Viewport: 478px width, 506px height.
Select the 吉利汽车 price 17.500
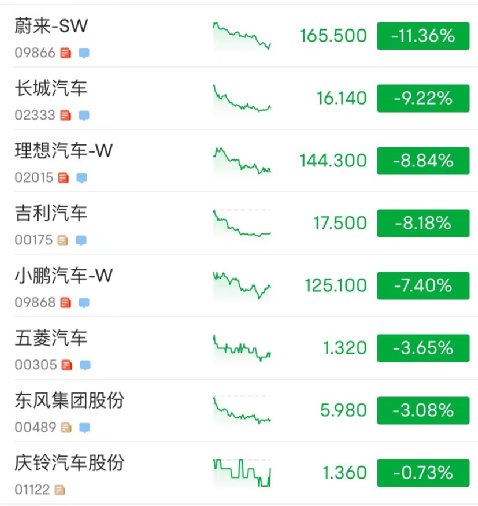point(340,223)
